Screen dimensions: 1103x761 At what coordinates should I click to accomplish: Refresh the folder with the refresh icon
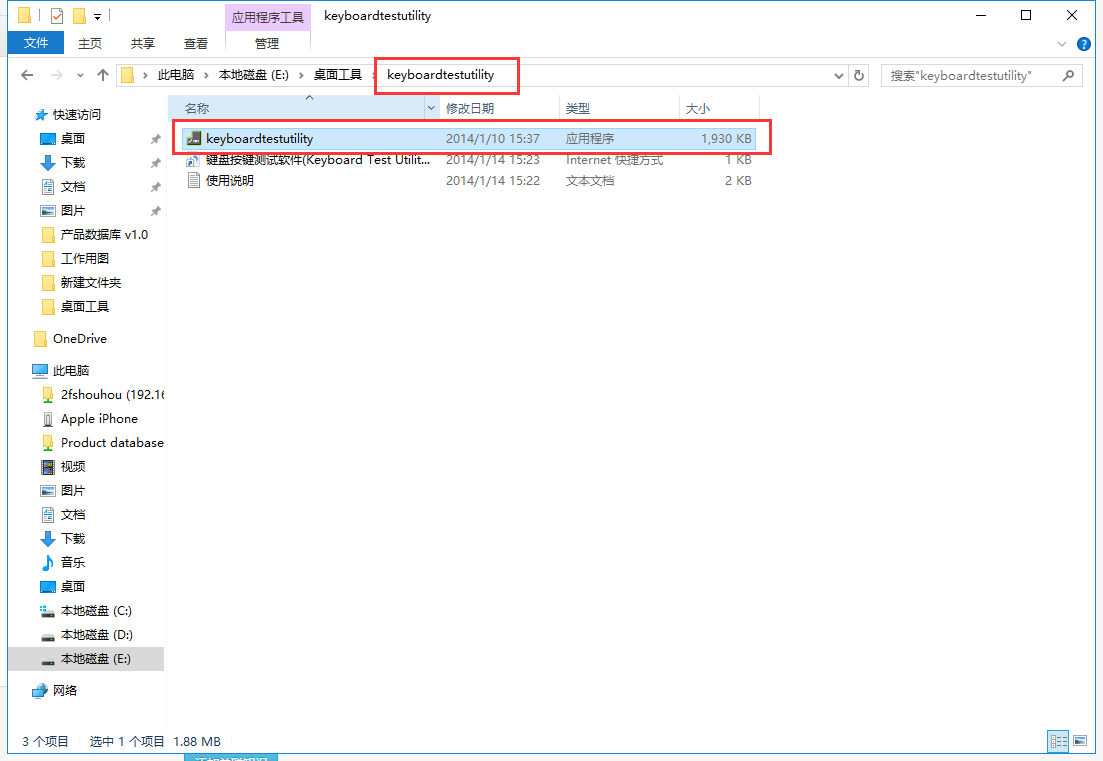[859, 75]
